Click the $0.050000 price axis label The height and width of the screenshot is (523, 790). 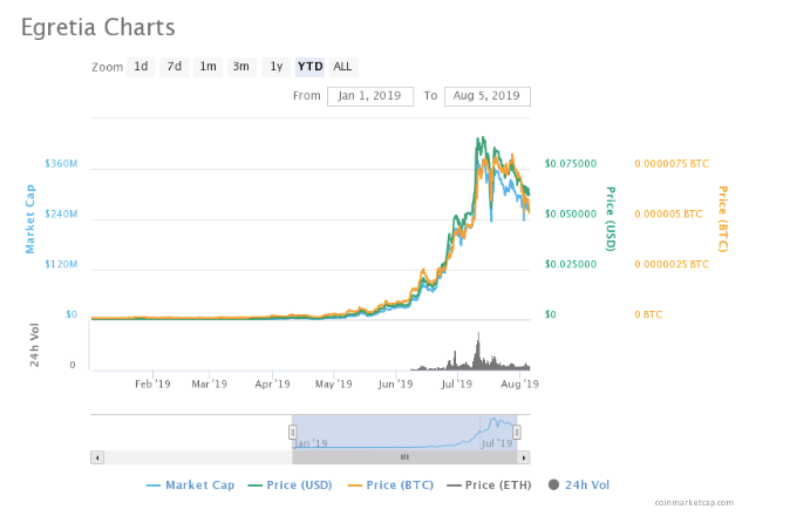pyautogui.click(x=570, y=214)
